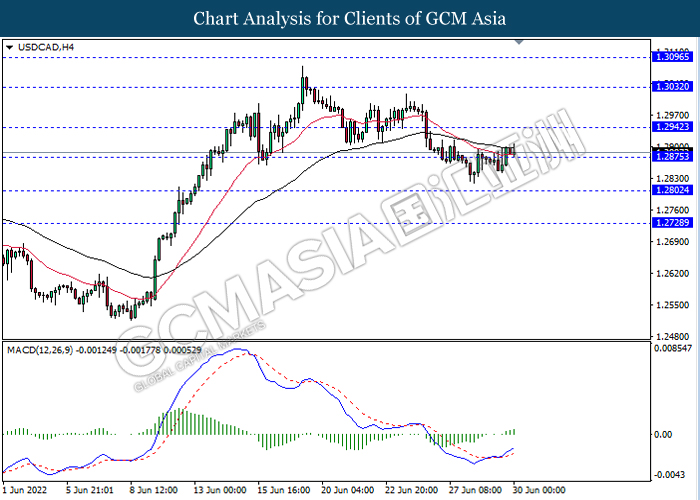Click the 1.26200 axis price value

point(673,273)
